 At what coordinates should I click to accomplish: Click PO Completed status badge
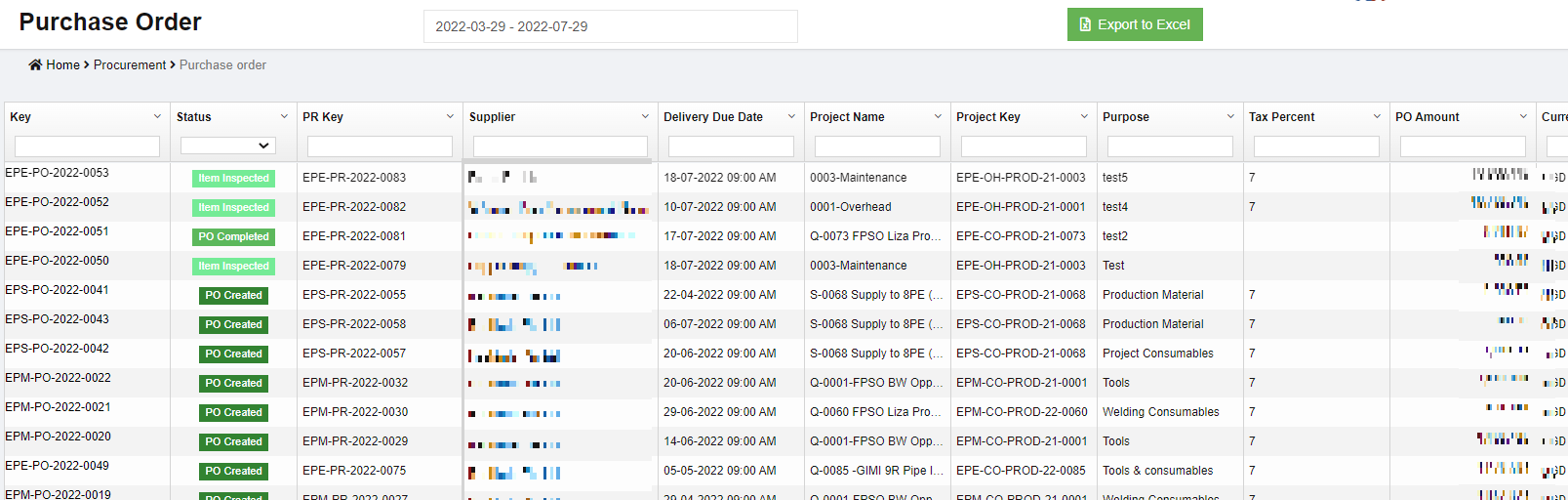[233, 236]
